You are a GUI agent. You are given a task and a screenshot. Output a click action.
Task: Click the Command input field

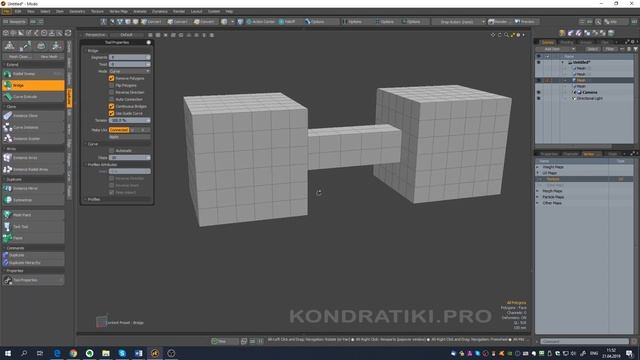[x=584, y=341]
